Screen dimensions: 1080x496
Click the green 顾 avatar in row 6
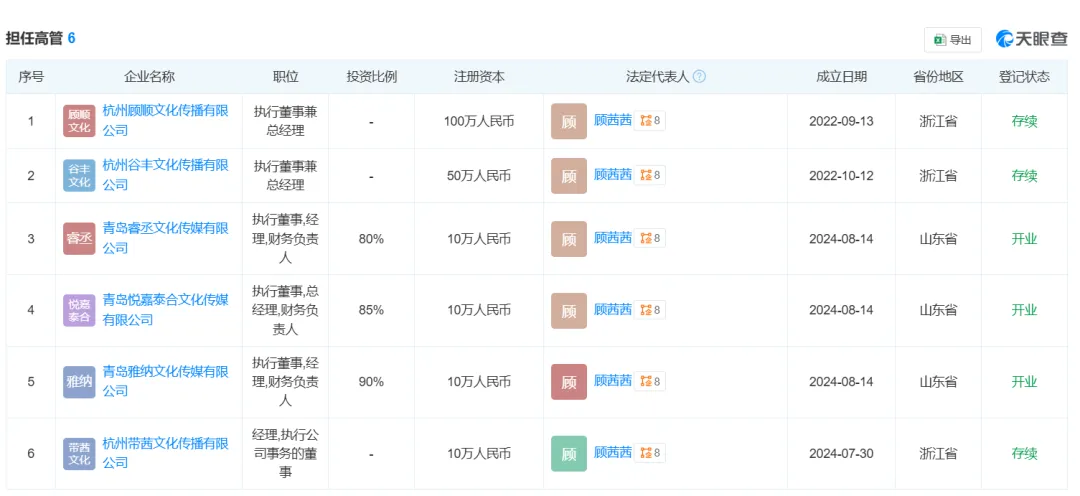point(569,454)
